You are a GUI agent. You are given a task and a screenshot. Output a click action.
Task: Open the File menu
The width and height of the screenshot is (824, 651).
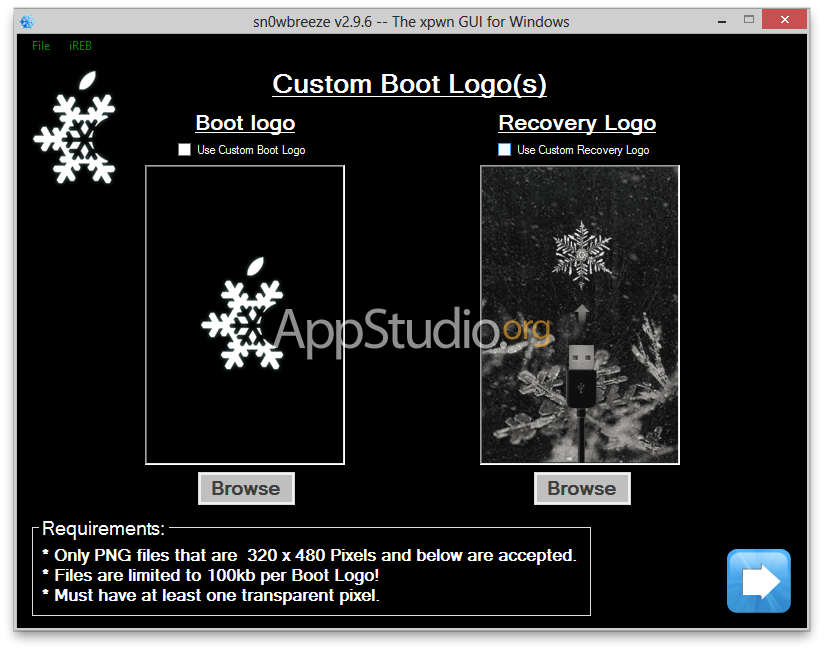(x=41, y=46)
